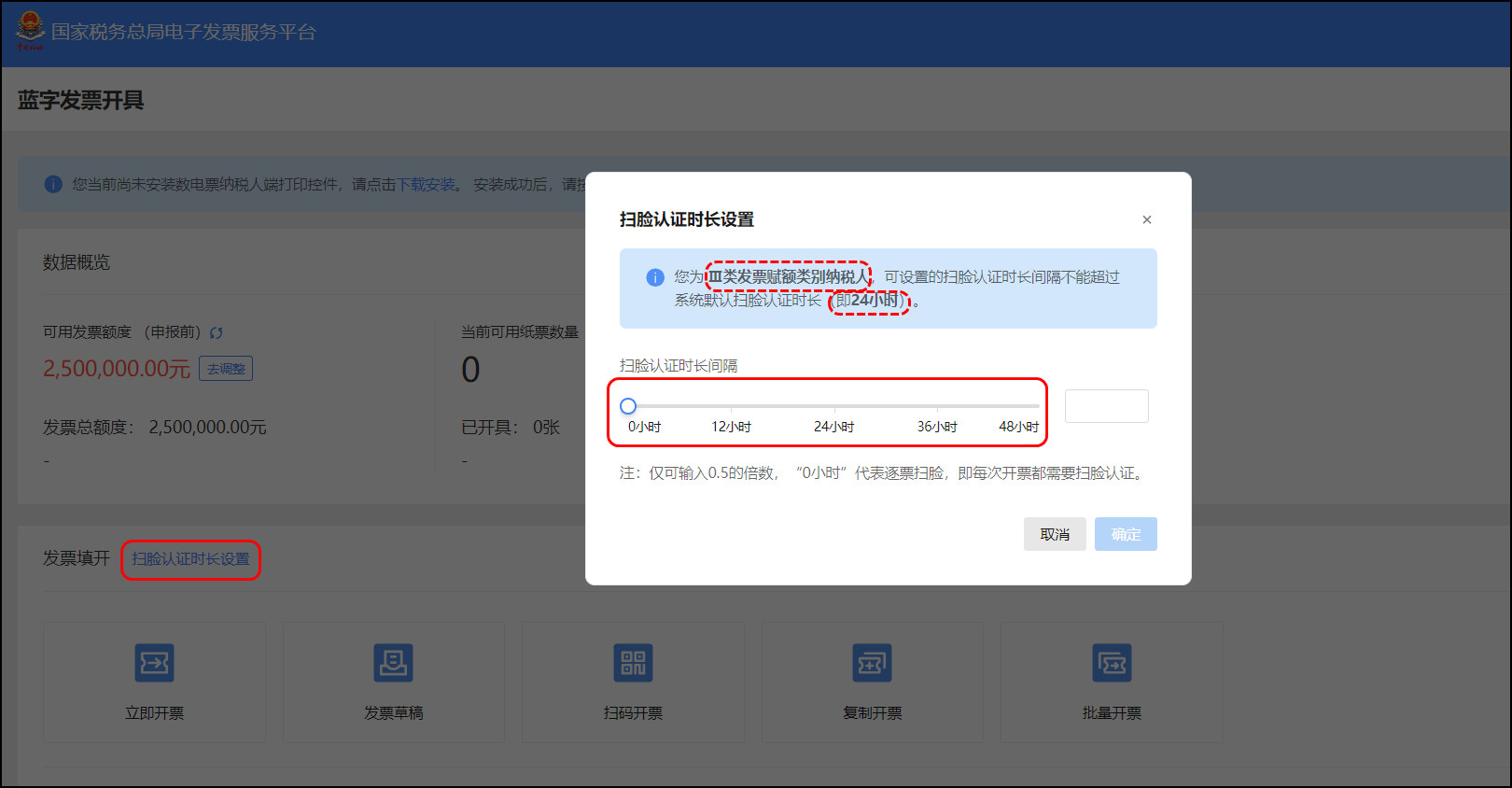Viewport: 1512px width, 788px height.
Task: Click the slider handle at 0小时
Action: tap(628, 406)
